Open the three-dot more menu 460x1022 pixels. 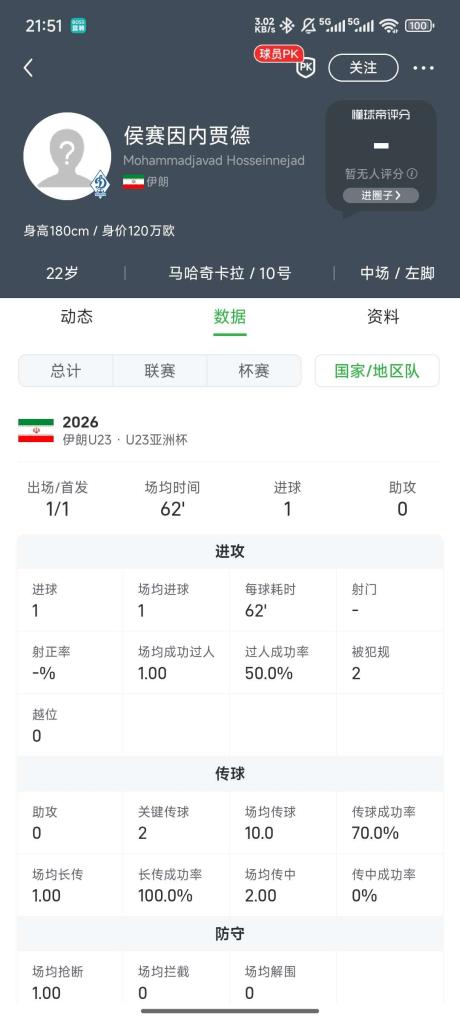point(424,68)
